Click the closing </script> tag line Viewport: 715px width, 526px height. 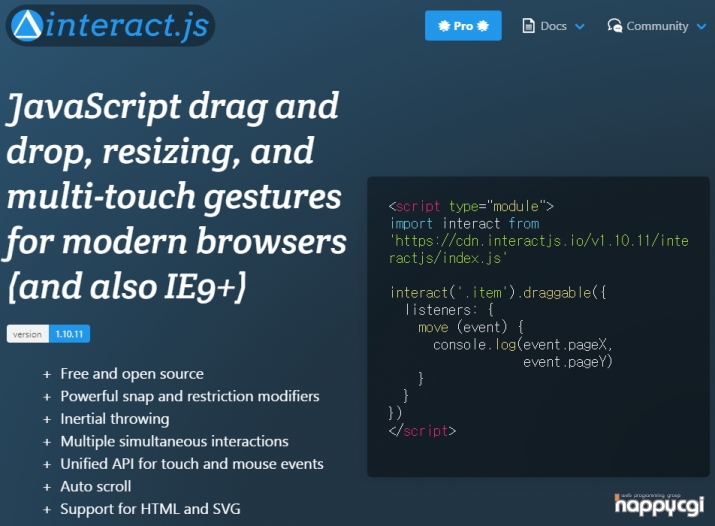click(x=422, y=430)
